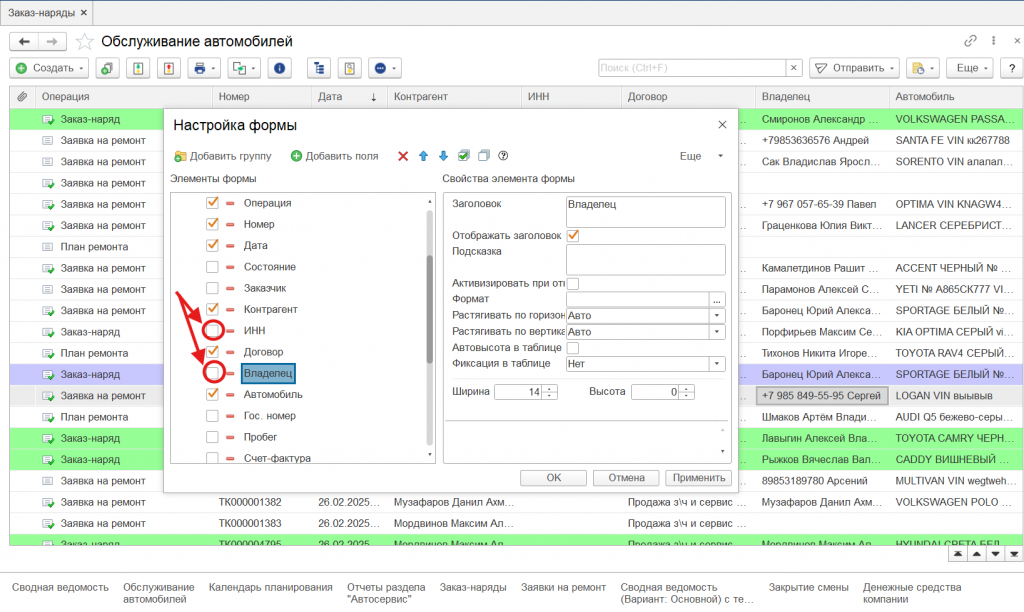Click the red X delete element icon
The height and width of the screenshot is (612, 1024).
[x=403, y=156]
